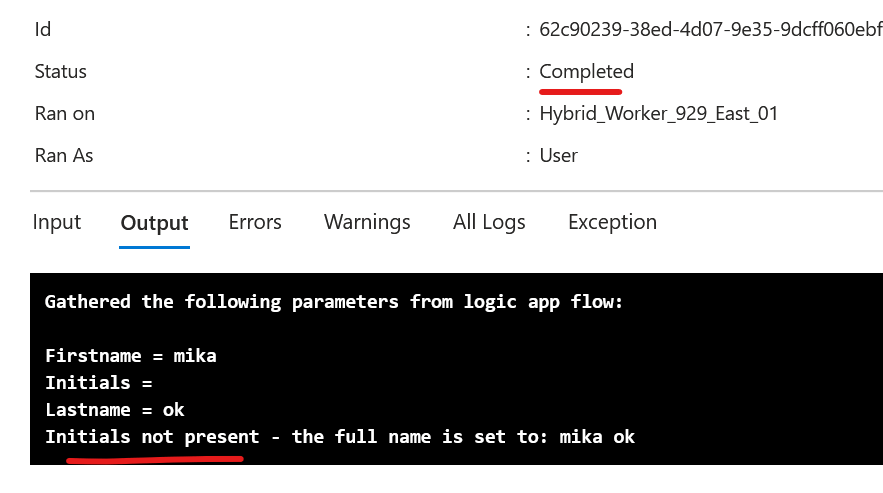883x493 pixels.
Task: Click the empty Initials = output line
Action: click(x=99, y=383)
